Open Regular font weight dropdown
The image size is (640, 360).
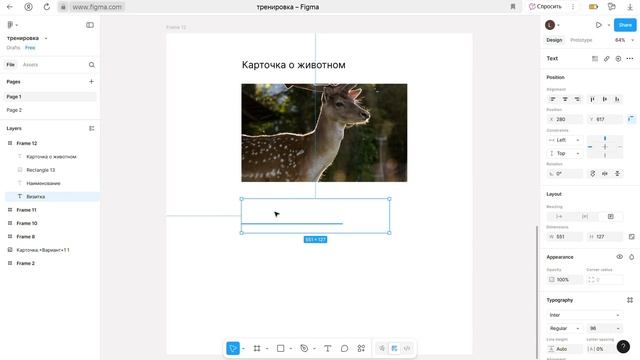pos(565,328)
